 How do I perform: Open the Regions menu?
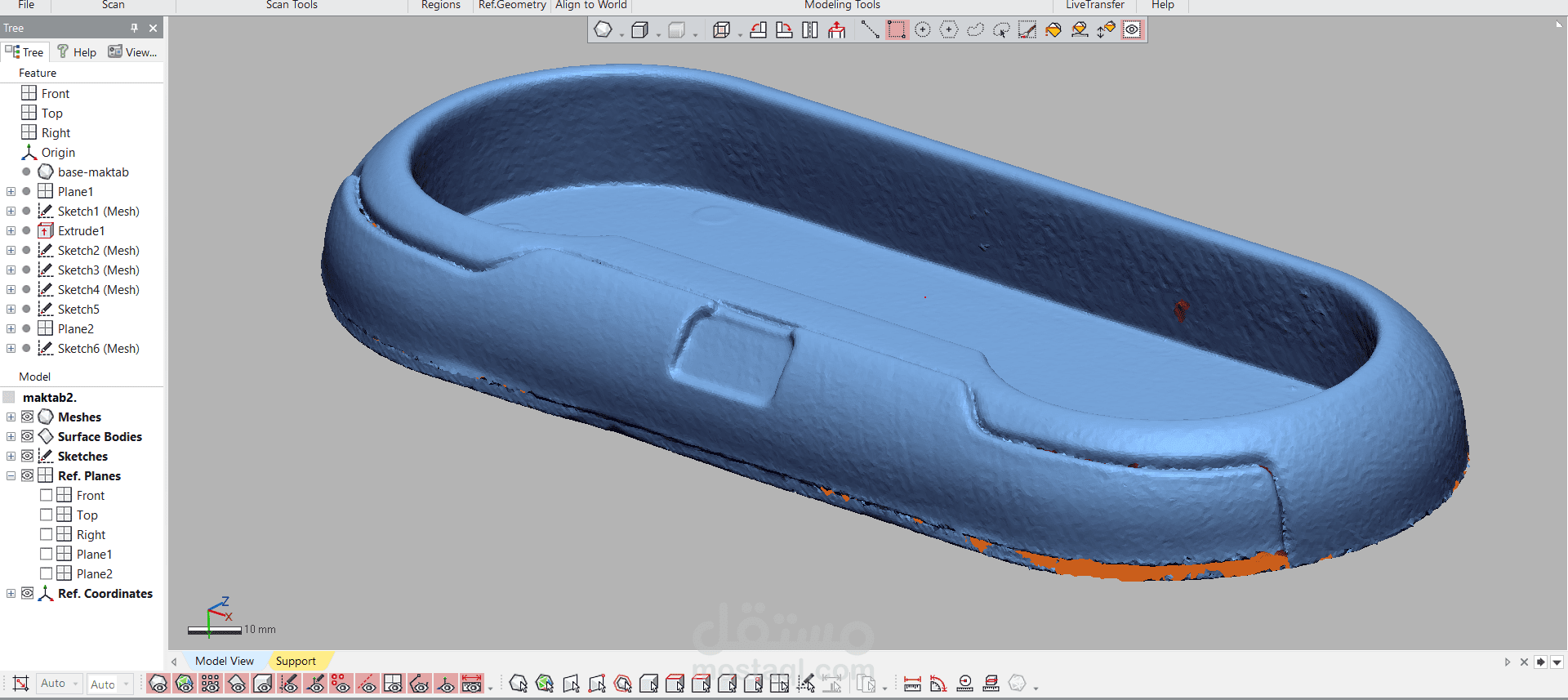441,5
